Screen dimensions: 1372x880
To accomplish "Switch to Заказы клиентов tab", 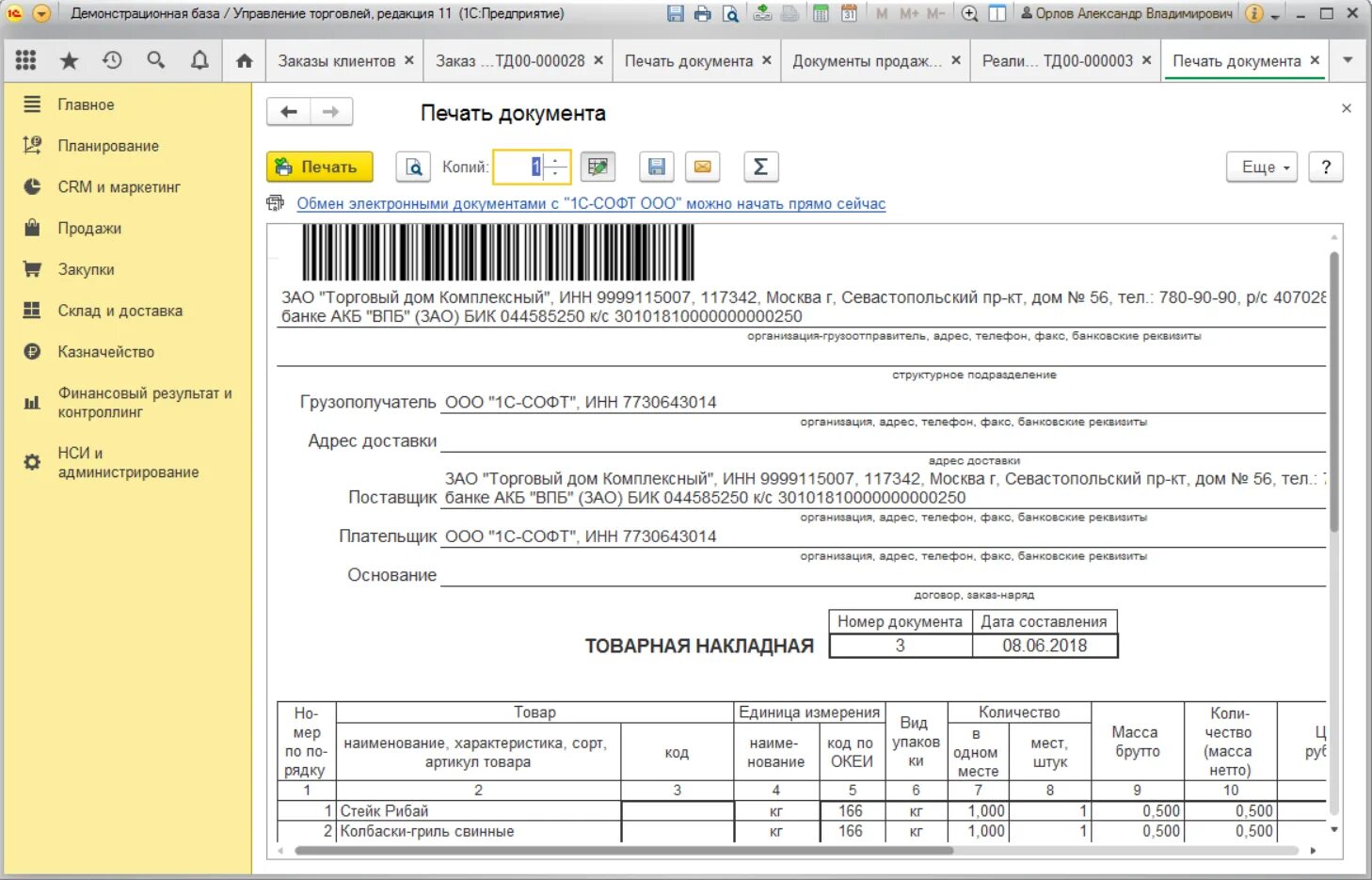I will pos(337,61).
